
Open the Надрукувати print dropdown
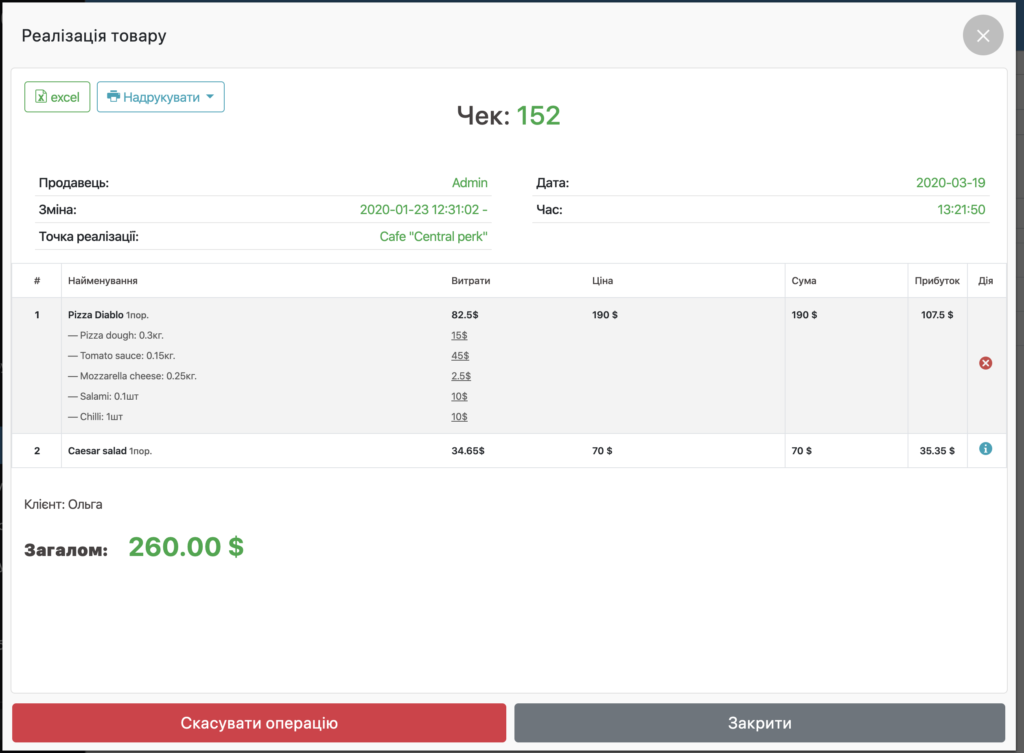click(x=160, y=97)
